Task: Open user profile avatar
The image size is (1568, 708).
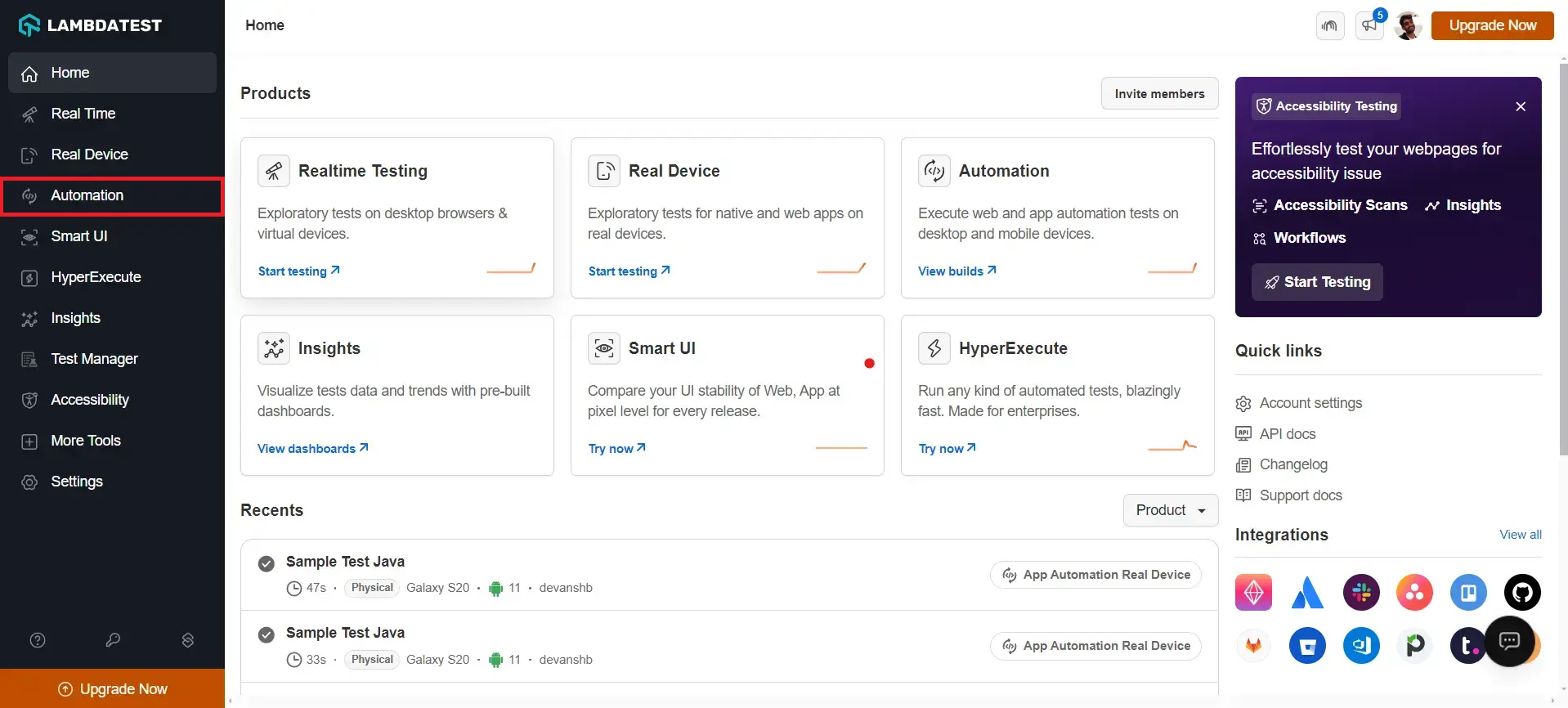Action: click(1409, 25)
